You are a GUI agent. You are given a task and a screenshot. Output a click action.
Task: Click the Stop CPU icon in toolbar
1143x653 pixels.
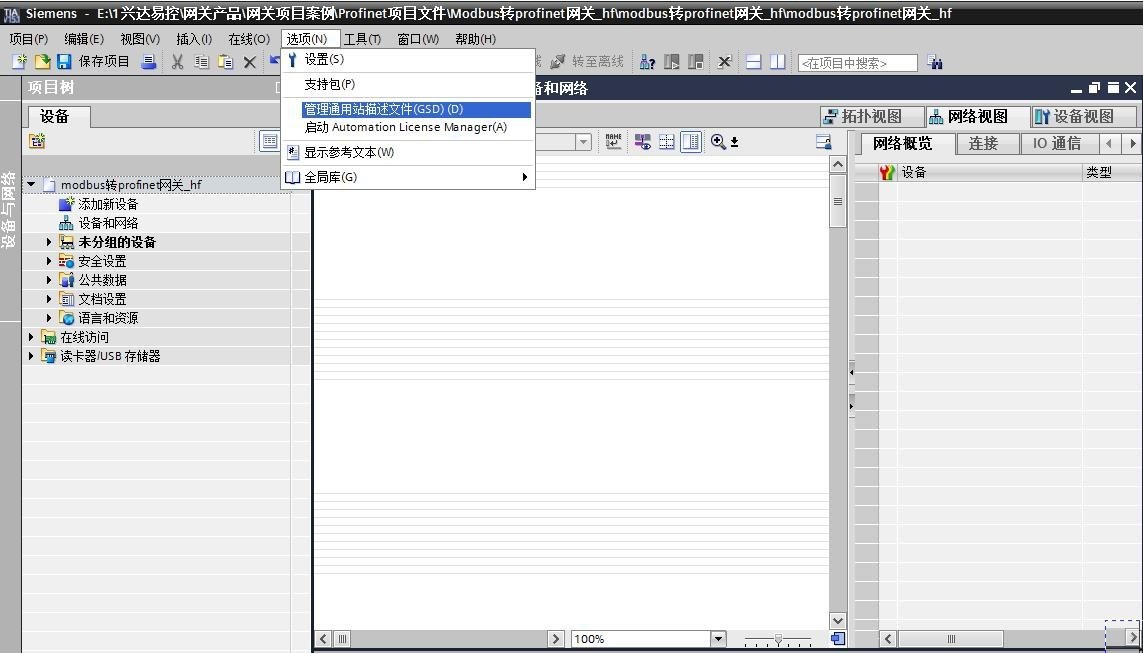695,63
